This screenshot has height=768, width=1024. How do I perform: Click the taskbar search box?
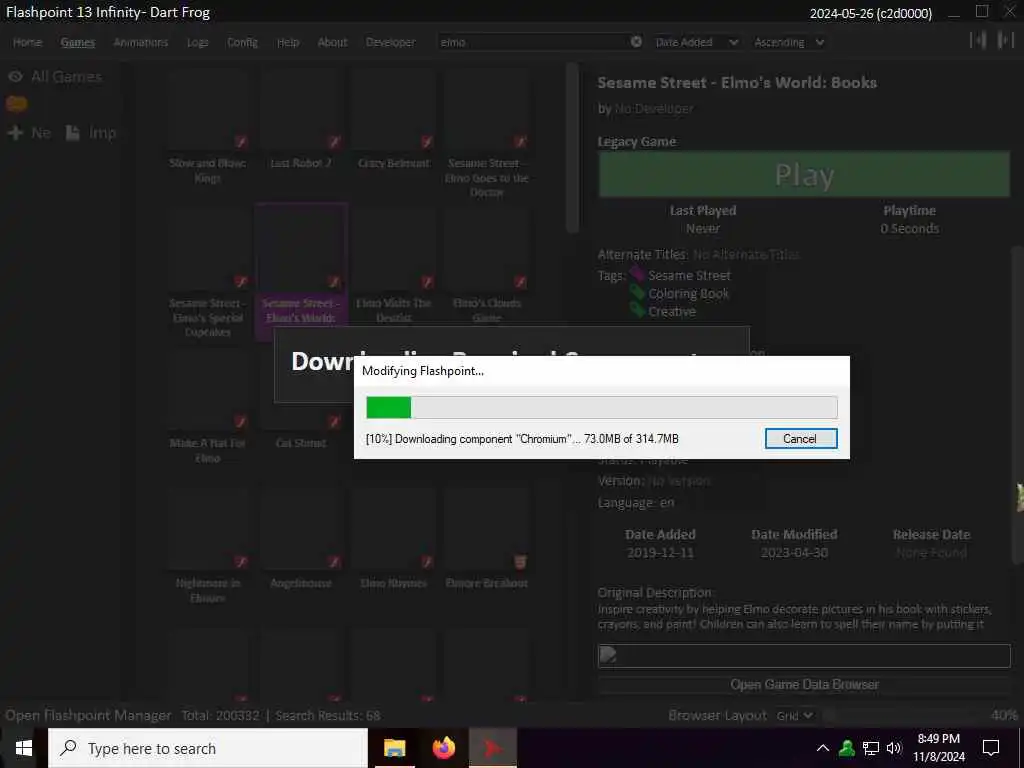[x=208, y=748]
